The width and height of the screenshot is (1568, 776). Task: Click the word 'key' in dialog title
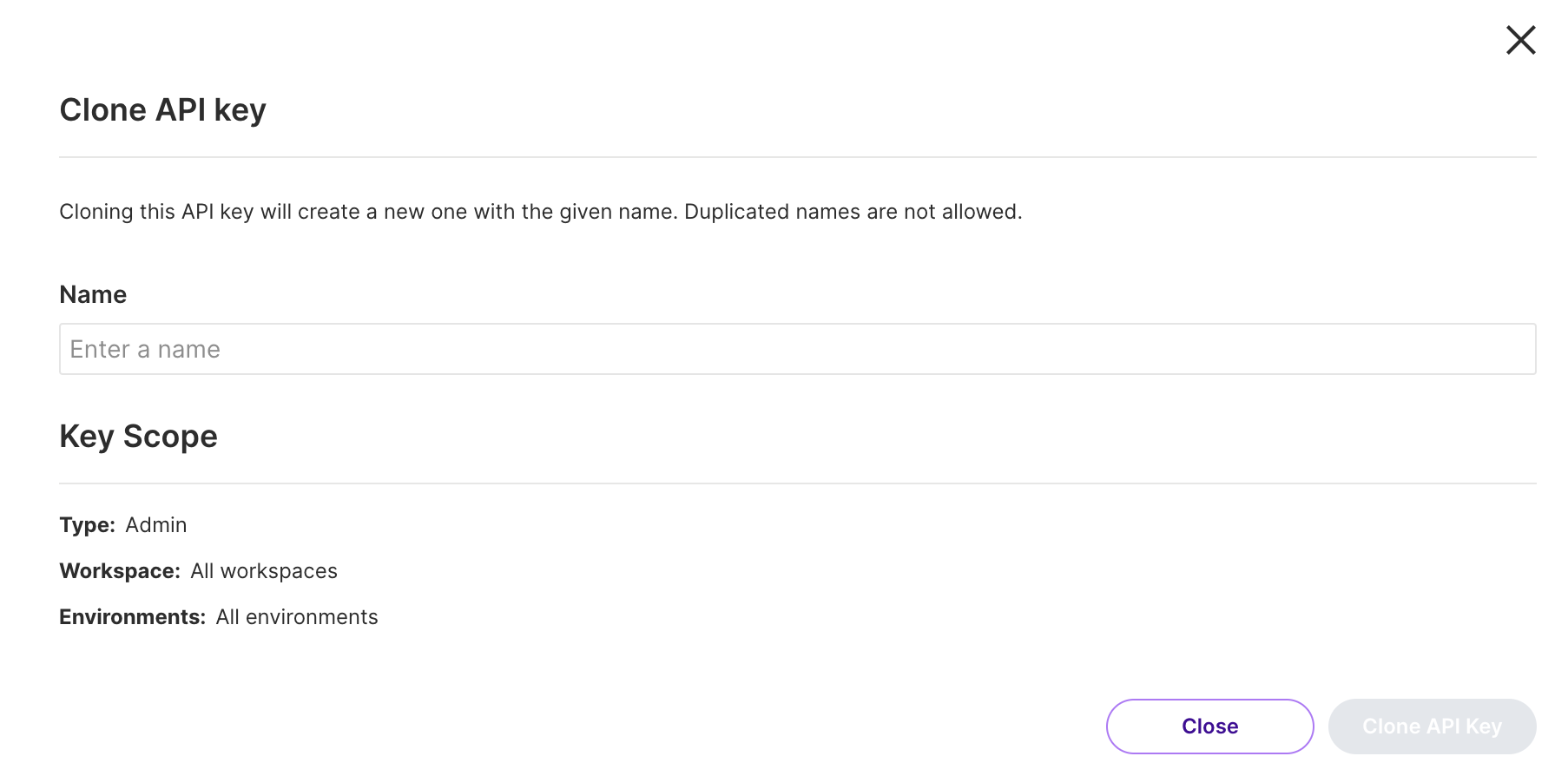[240, 110]
